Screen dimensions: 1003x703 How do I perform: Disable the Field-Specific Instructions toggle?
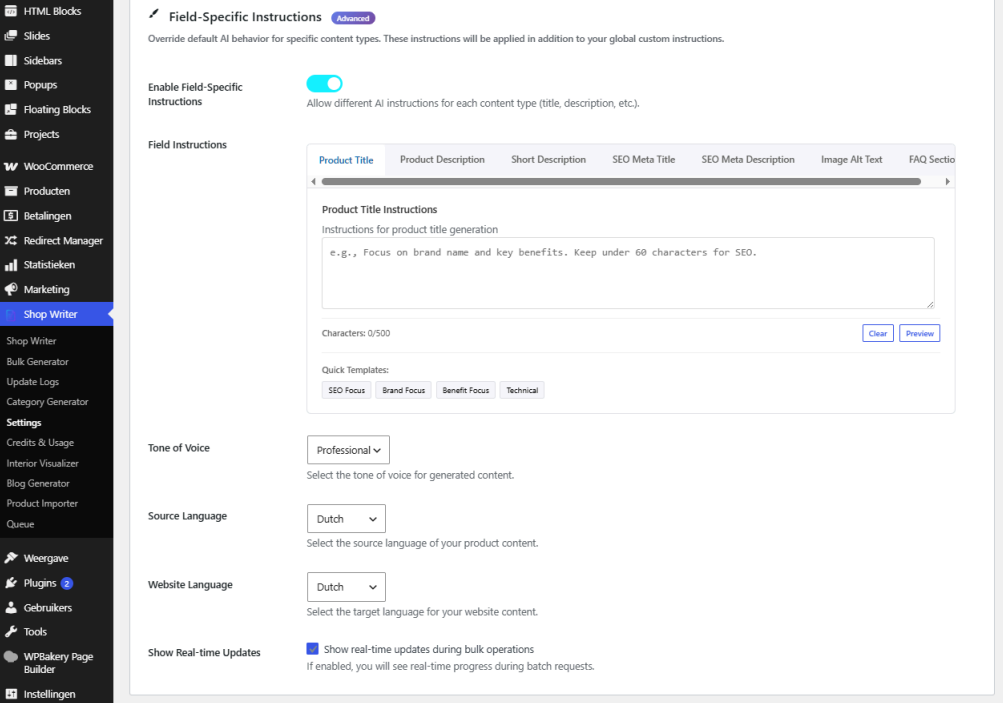point(324,84)
